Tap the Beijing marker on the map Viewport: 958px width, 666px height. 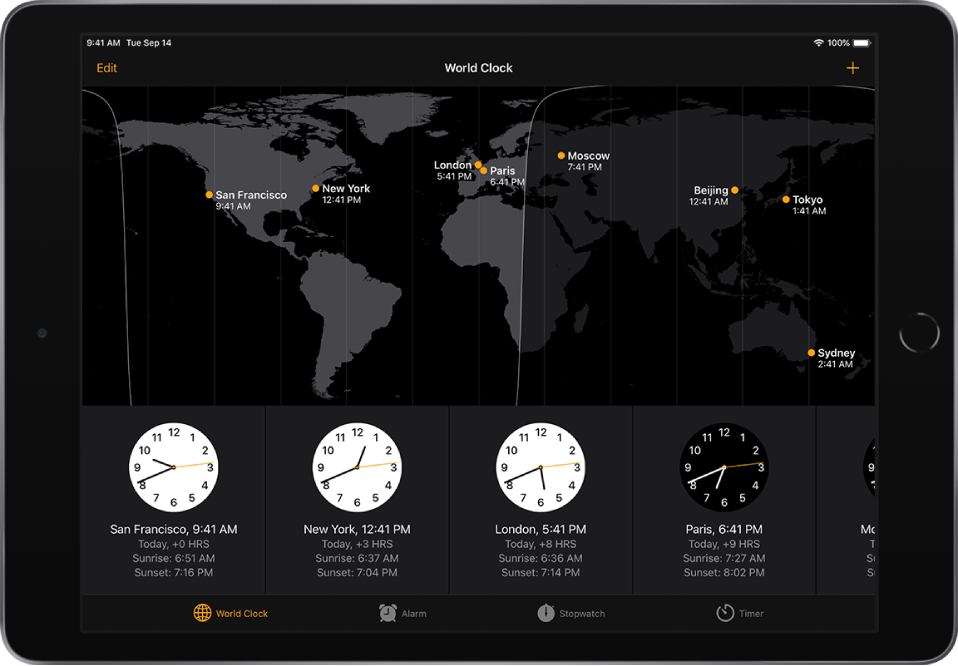point(735,189)
